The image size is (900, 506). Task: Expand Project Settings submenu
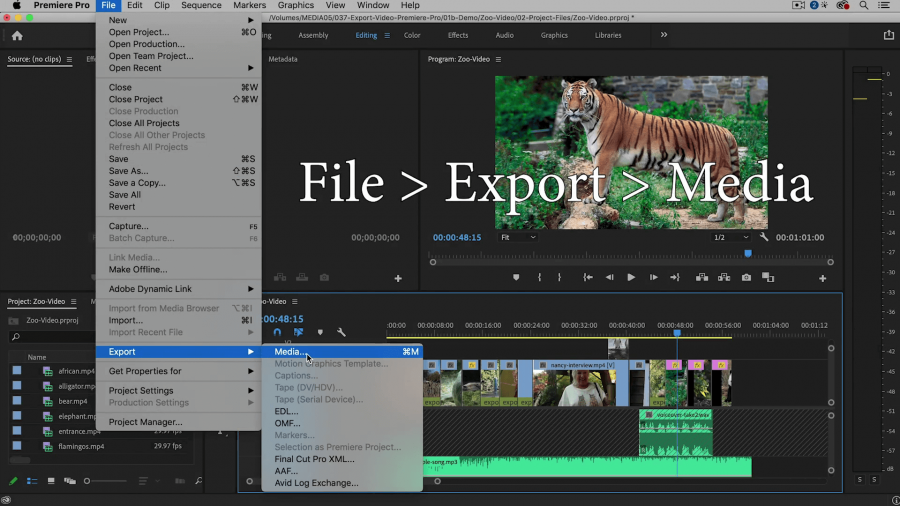pyautogui.click(x=179, y=390)
